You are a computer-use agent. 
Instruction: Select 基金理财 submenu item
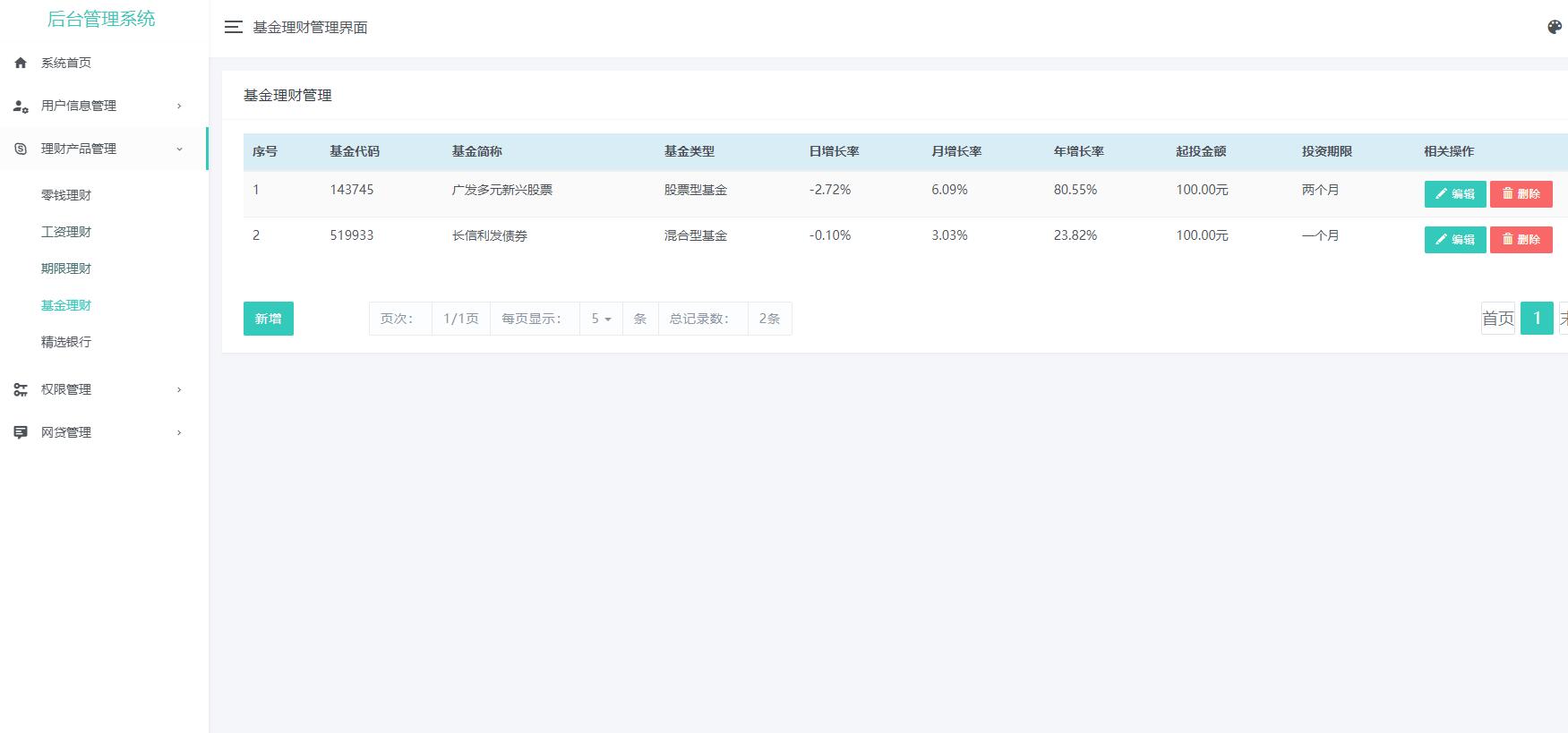tap(66, 305)
